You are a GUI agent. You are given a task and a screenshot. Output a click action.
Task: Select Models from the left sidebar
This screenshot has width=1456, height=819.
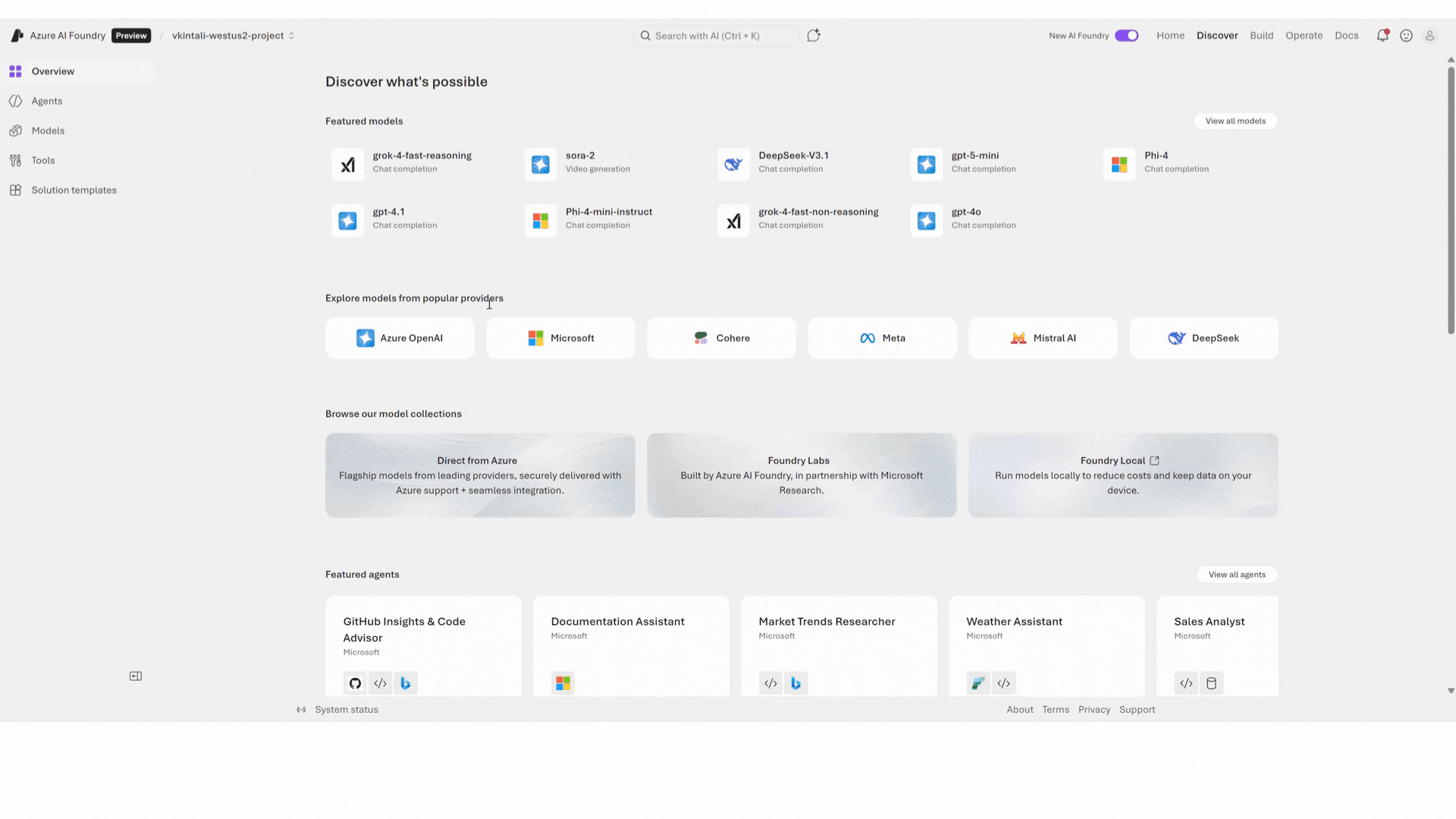point(47,130)
